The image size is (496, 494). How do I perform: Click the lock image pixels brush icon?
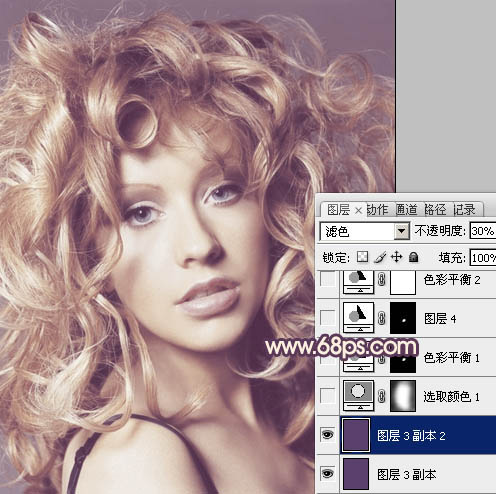pyautogui.click(x=380, y=257)
